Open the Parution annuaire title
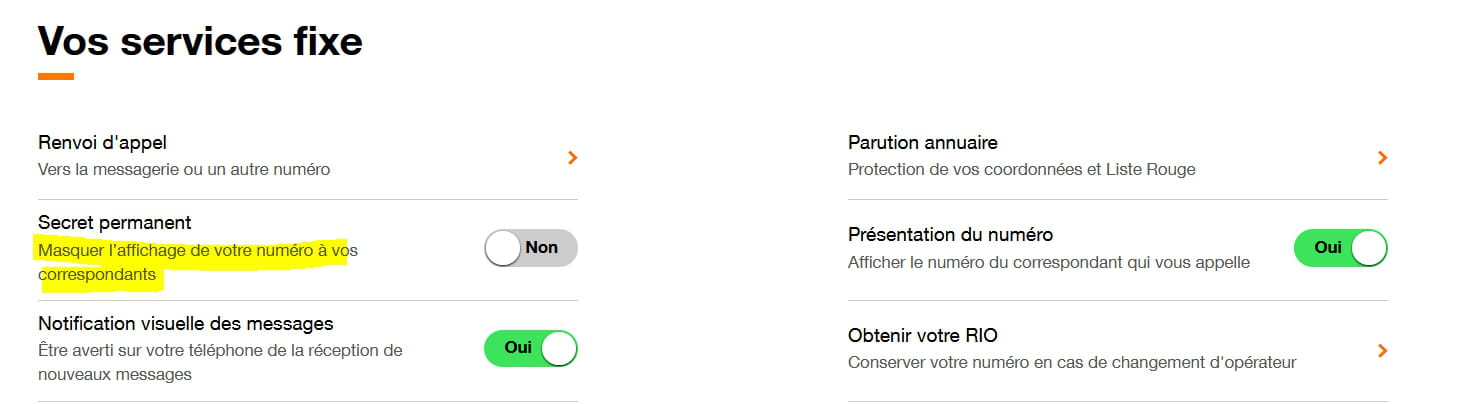 click(x=922, y=143)
